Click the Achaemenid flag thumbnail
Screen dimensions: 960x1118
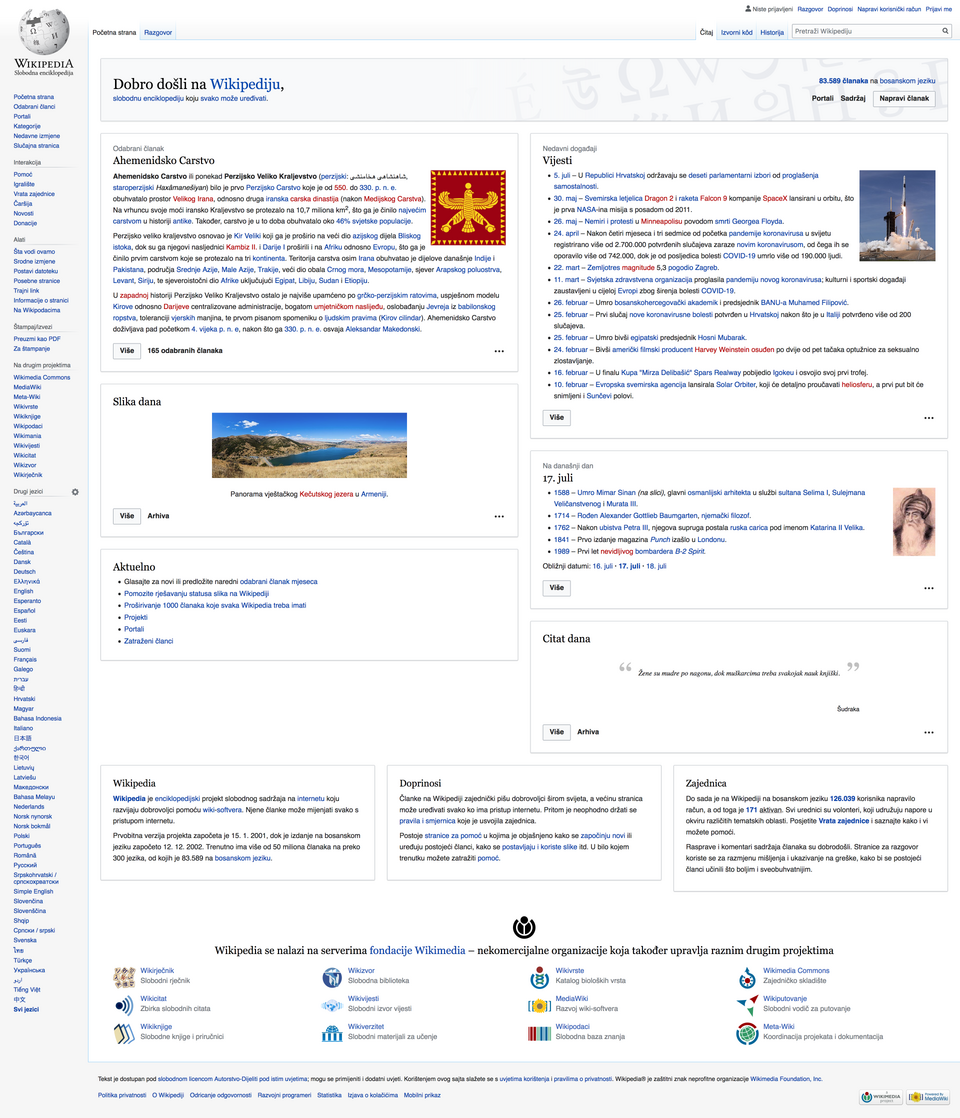[x=468, y=207]
